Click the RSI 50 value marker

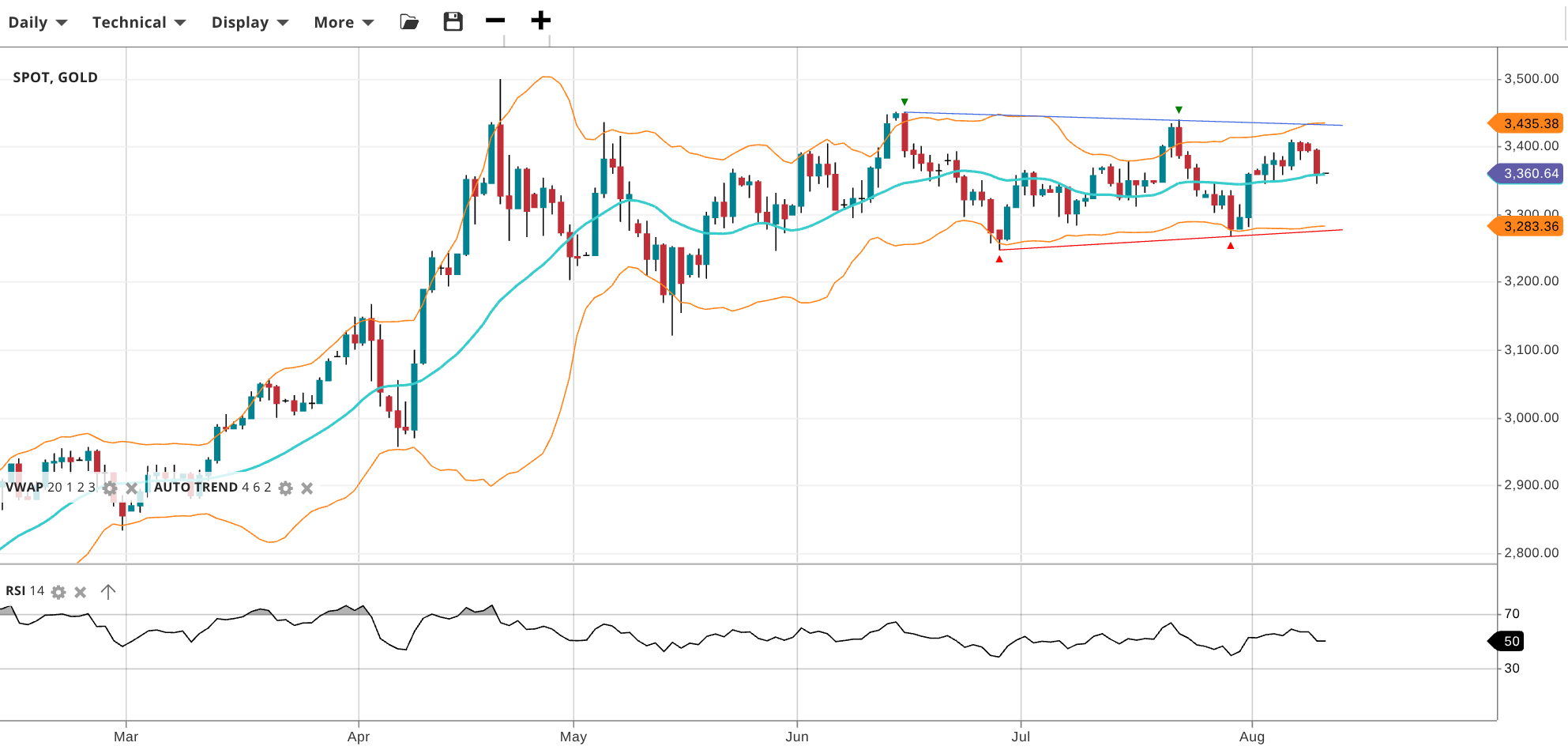pyautogui.click(x=1509, y=641)
